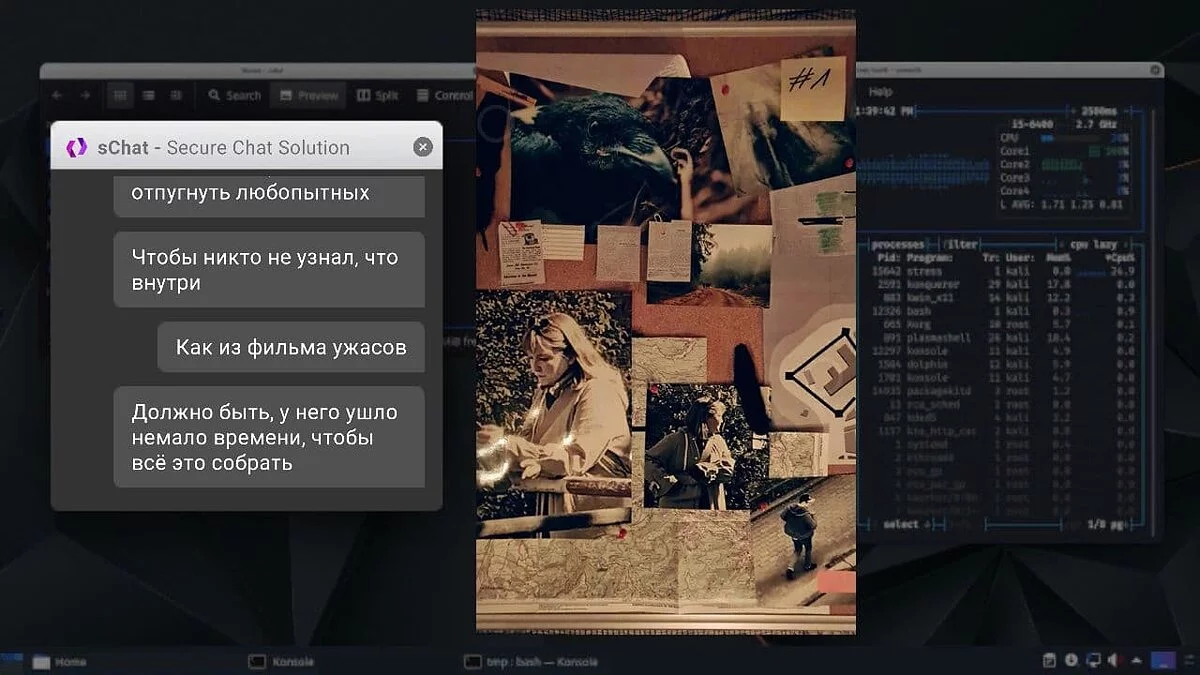
Task: Open Search in the Dolphin toolbar
Action: [234, 95]
